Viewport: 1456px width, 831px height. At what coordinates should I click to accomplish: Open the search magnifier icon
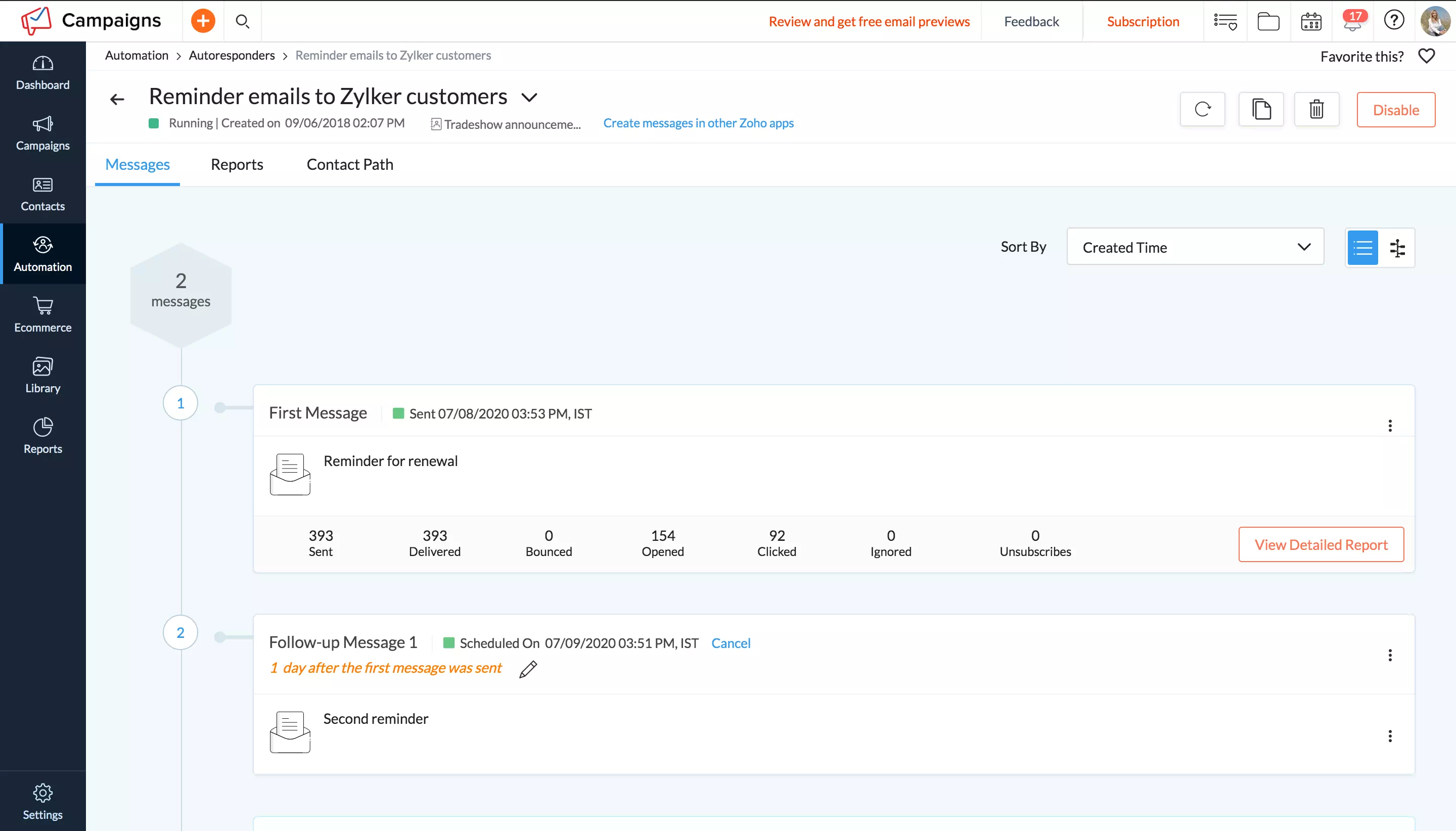click(x=243, y=21)
